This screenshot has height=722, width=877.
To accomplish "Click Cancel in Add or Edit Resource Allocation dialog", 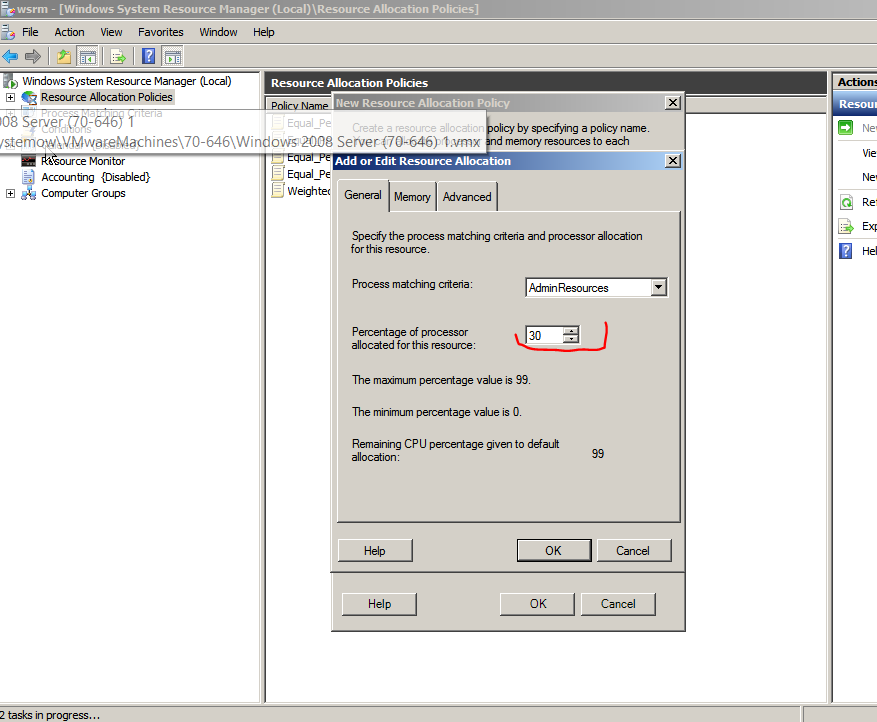I will tap(633, 551).
